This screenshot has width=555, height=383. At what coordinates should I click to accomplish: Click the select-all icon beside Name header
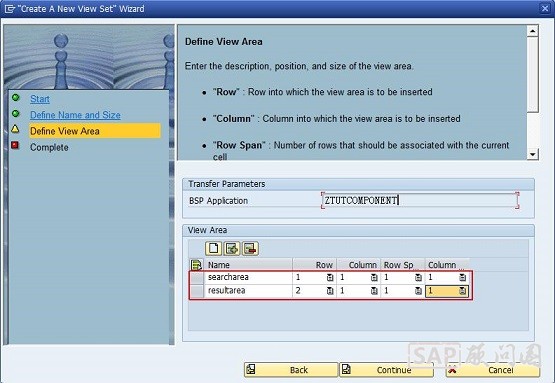[x=196, y=265]
